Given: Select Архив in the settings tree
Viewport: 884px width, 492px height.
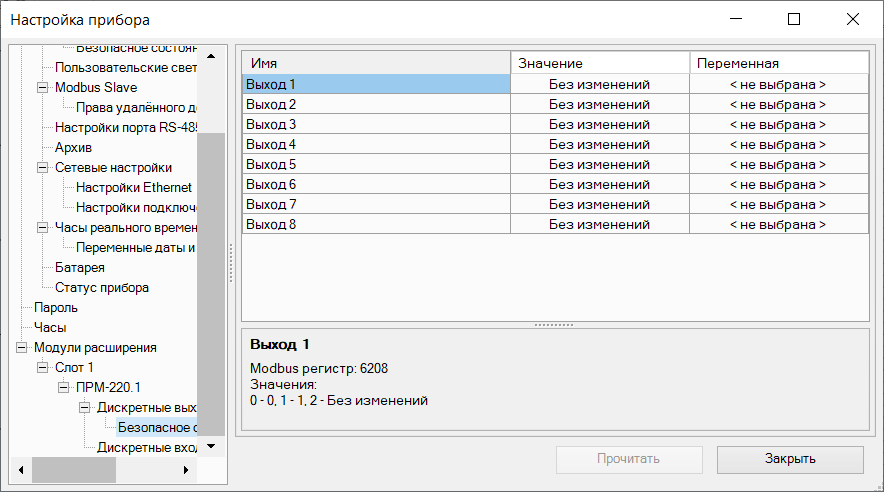Looking at the screenshot, I should 73,147.
